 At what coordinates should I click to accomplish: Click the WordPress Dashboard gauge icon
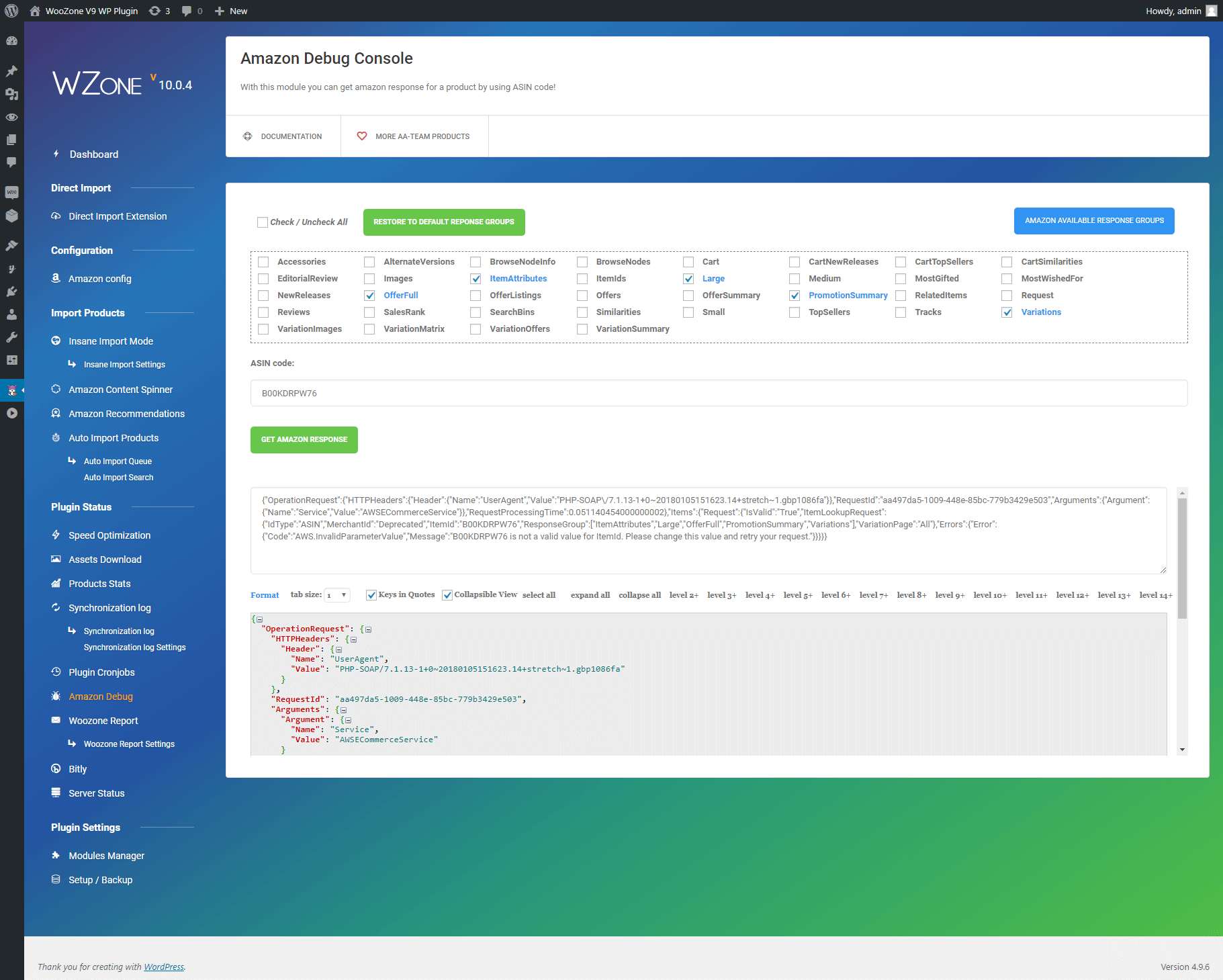click(x=11, y=41)
